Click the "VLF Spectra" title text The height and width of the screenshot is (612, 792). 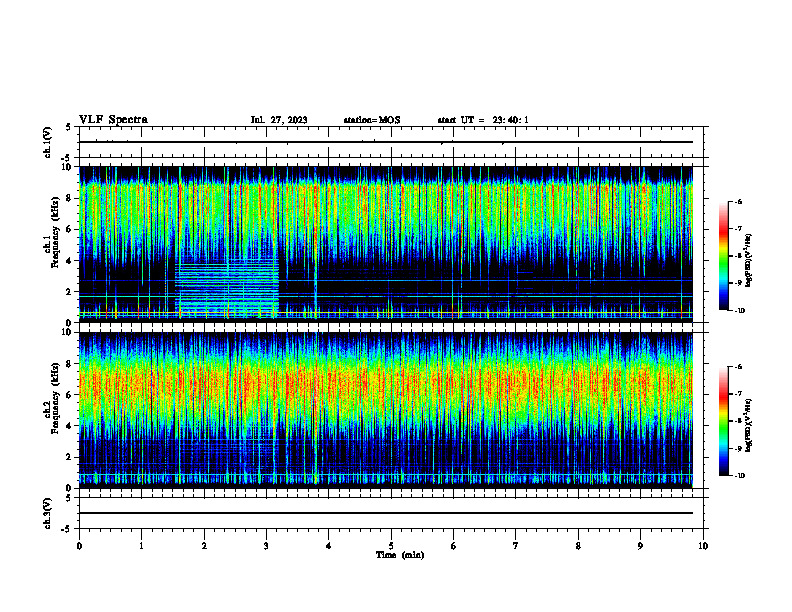113,120
